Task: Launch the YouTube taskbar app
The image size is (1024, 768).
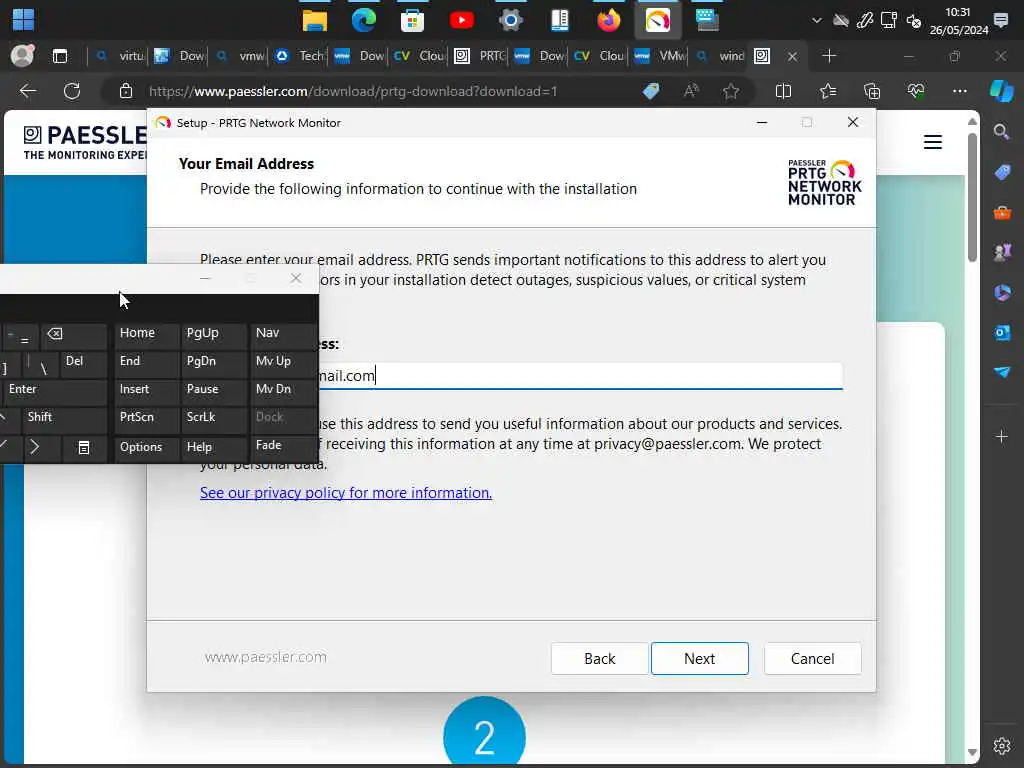Action: click(x=462, y=20)
